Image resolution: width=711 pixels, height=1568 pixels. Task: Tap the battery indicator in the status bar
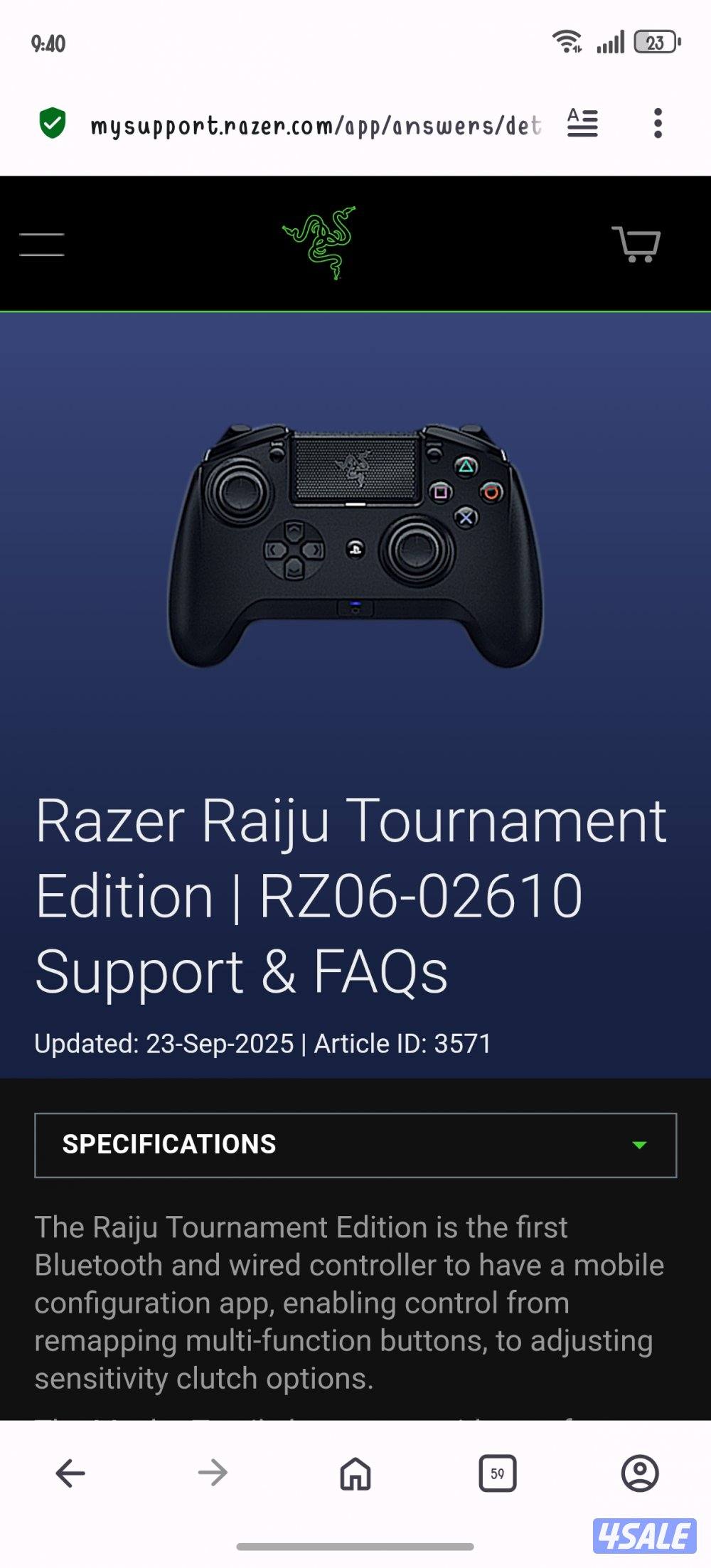click(x=658, y=43)
